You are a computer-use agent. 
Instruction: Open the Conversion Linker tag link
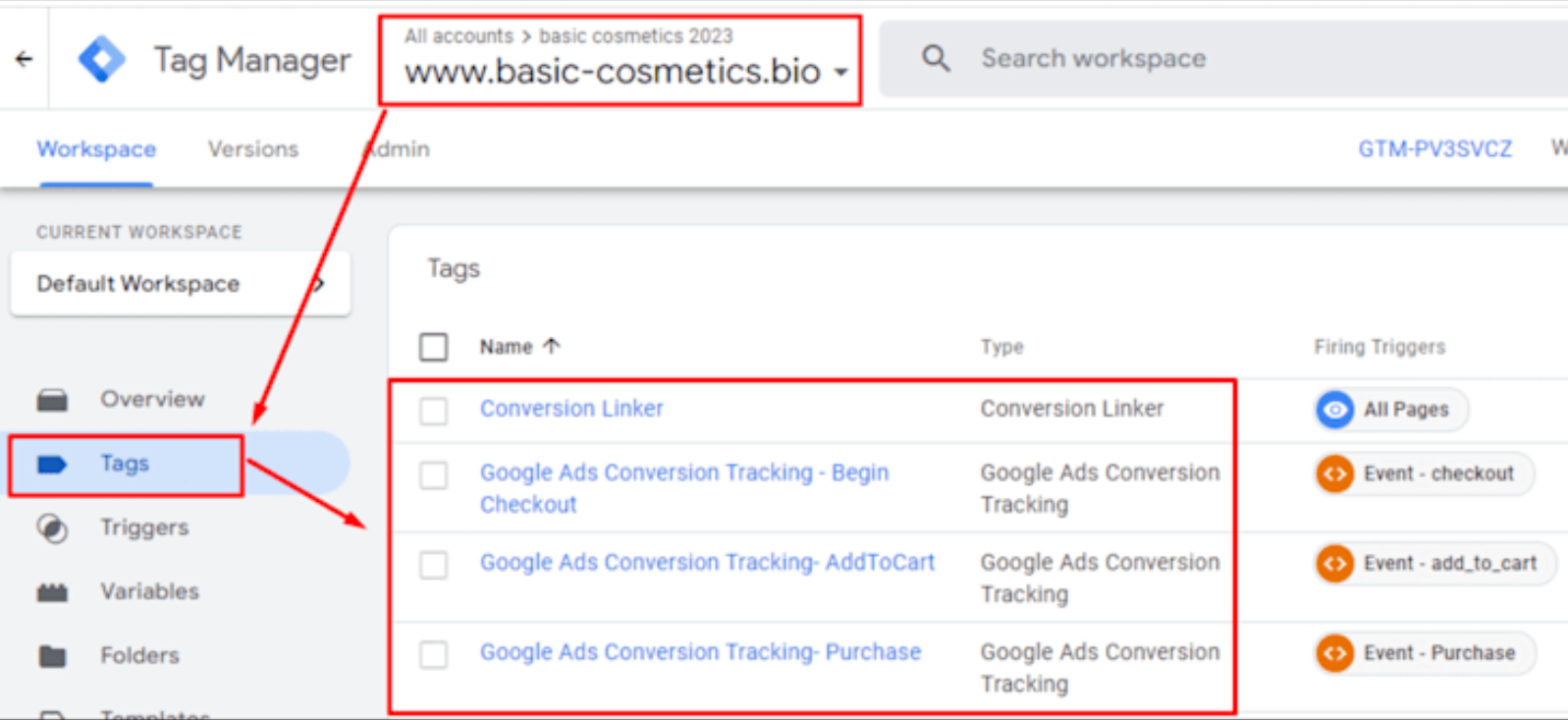coord(571,409)
